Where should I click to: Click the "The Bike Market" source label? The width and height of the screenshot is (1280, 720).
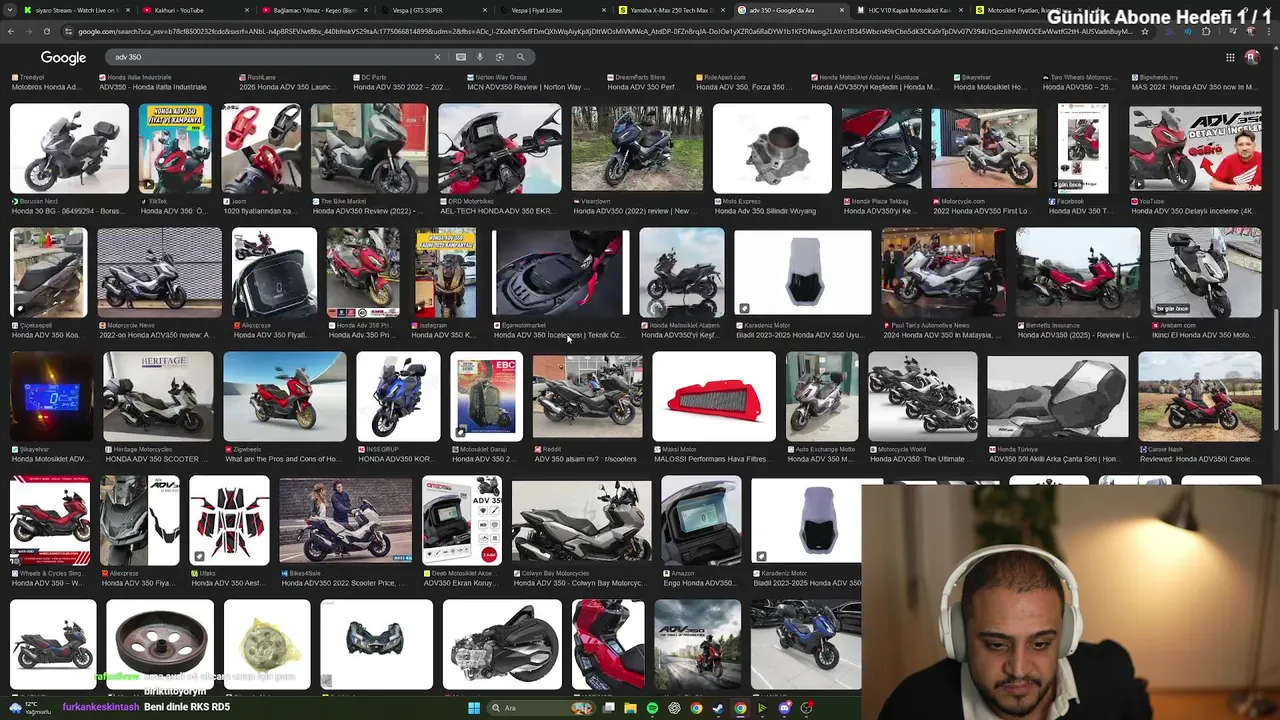pos(344,201)
